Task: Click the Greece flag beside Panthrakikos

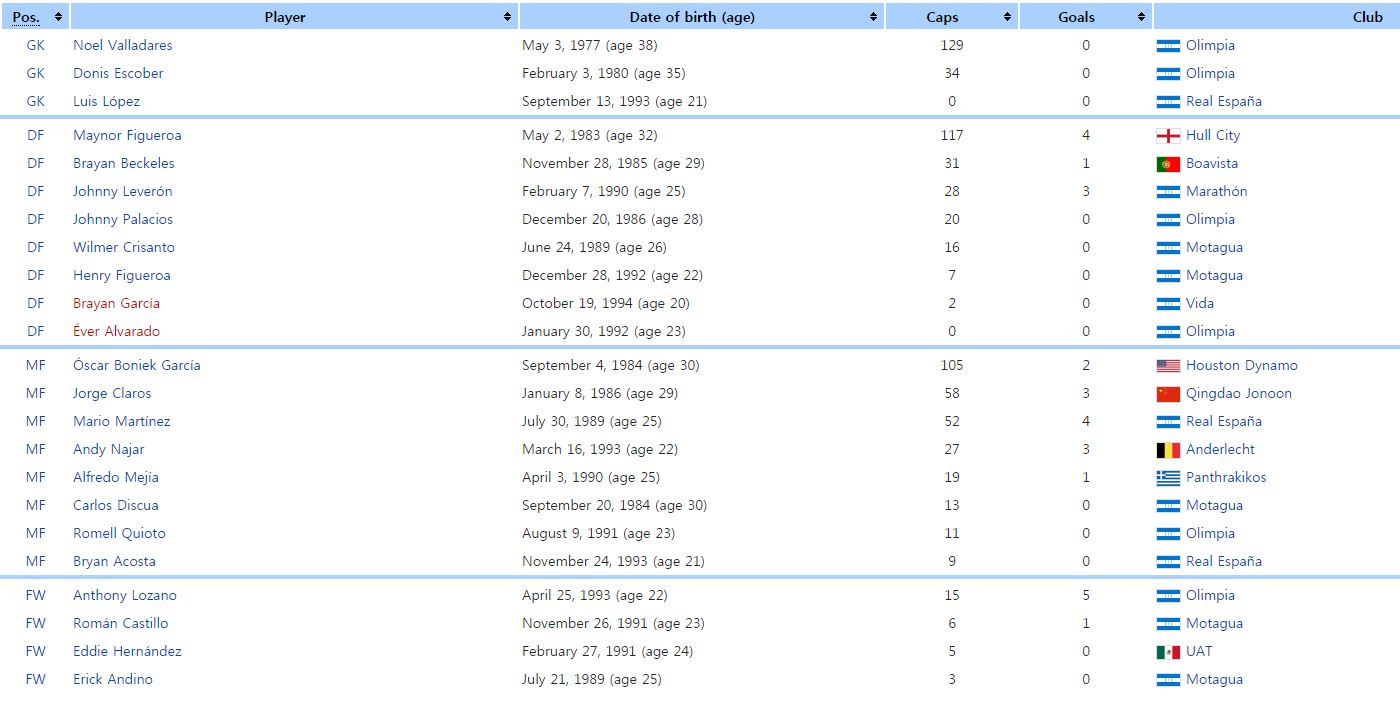Action: coord(1168,478)
